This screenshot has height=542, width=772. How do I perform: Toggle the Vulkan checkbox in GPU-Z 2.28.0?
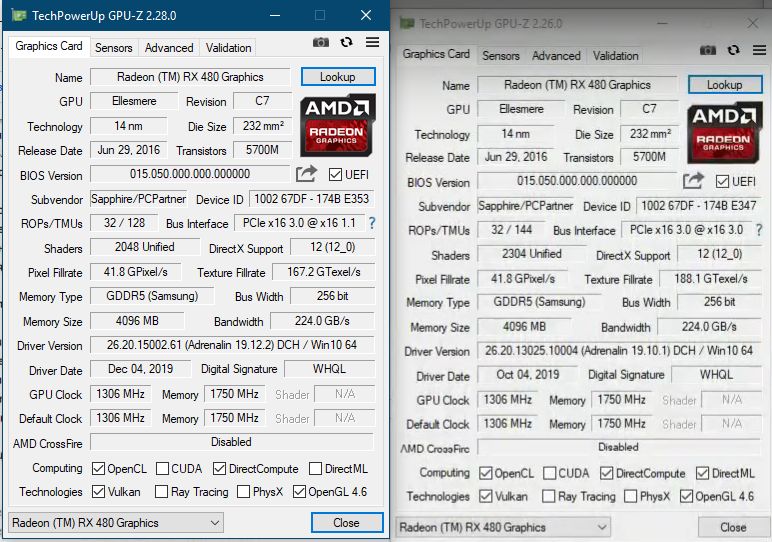click(x=98, y=491)
